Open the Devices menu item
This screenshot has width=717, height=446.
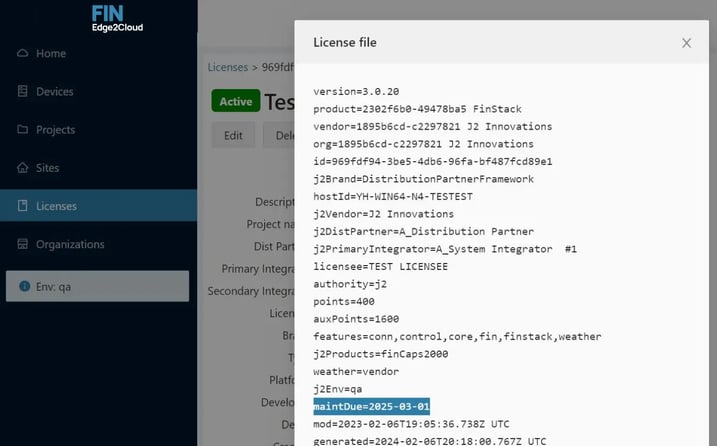tap(98, 91)
